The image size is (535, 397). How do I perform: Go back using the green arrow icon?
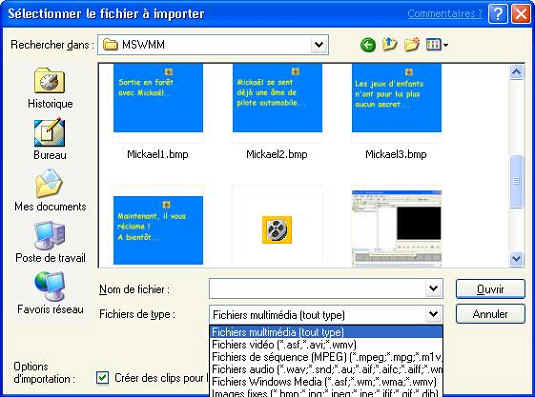pos(368,45)
